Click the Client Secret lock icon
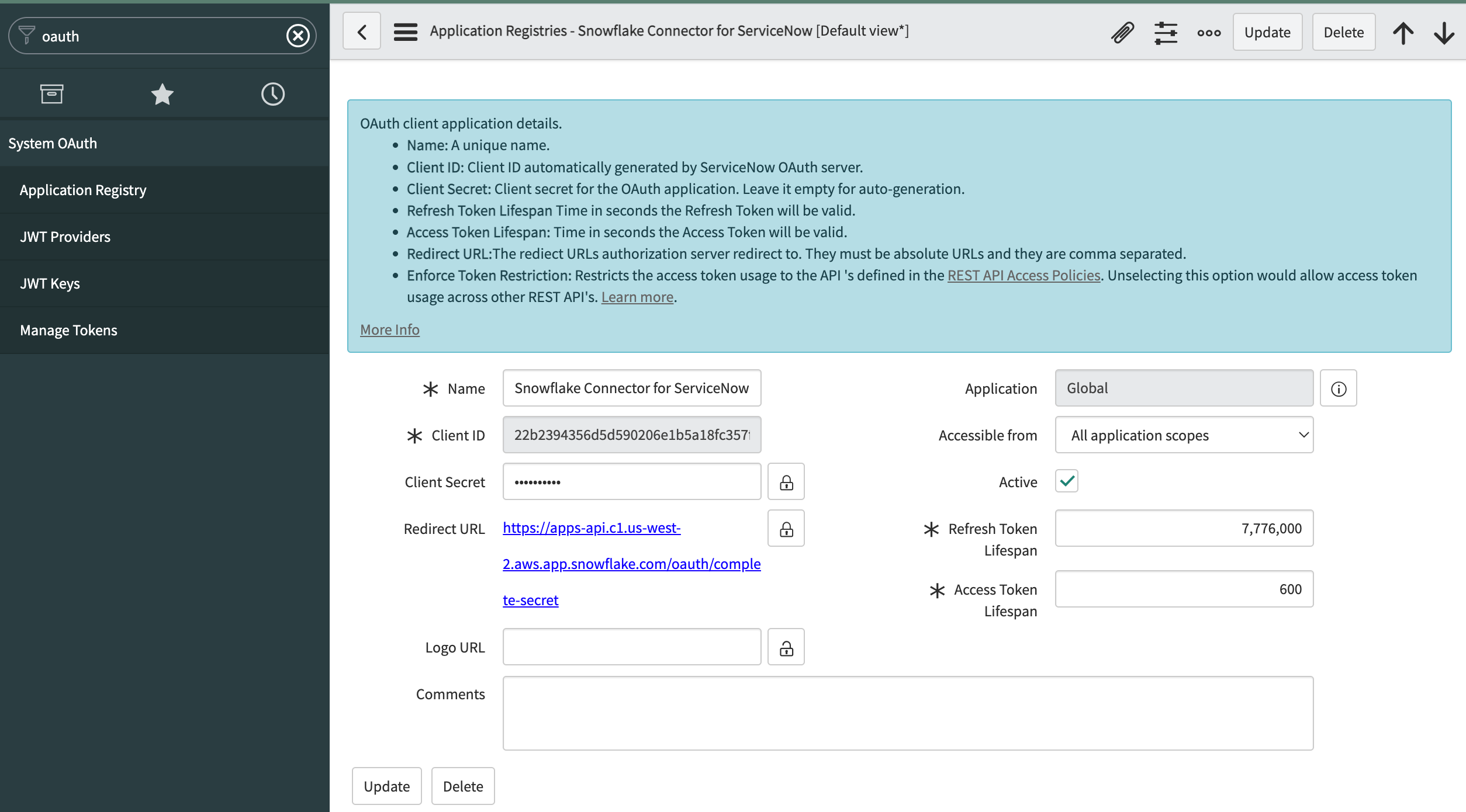 [x=786, y=482]
